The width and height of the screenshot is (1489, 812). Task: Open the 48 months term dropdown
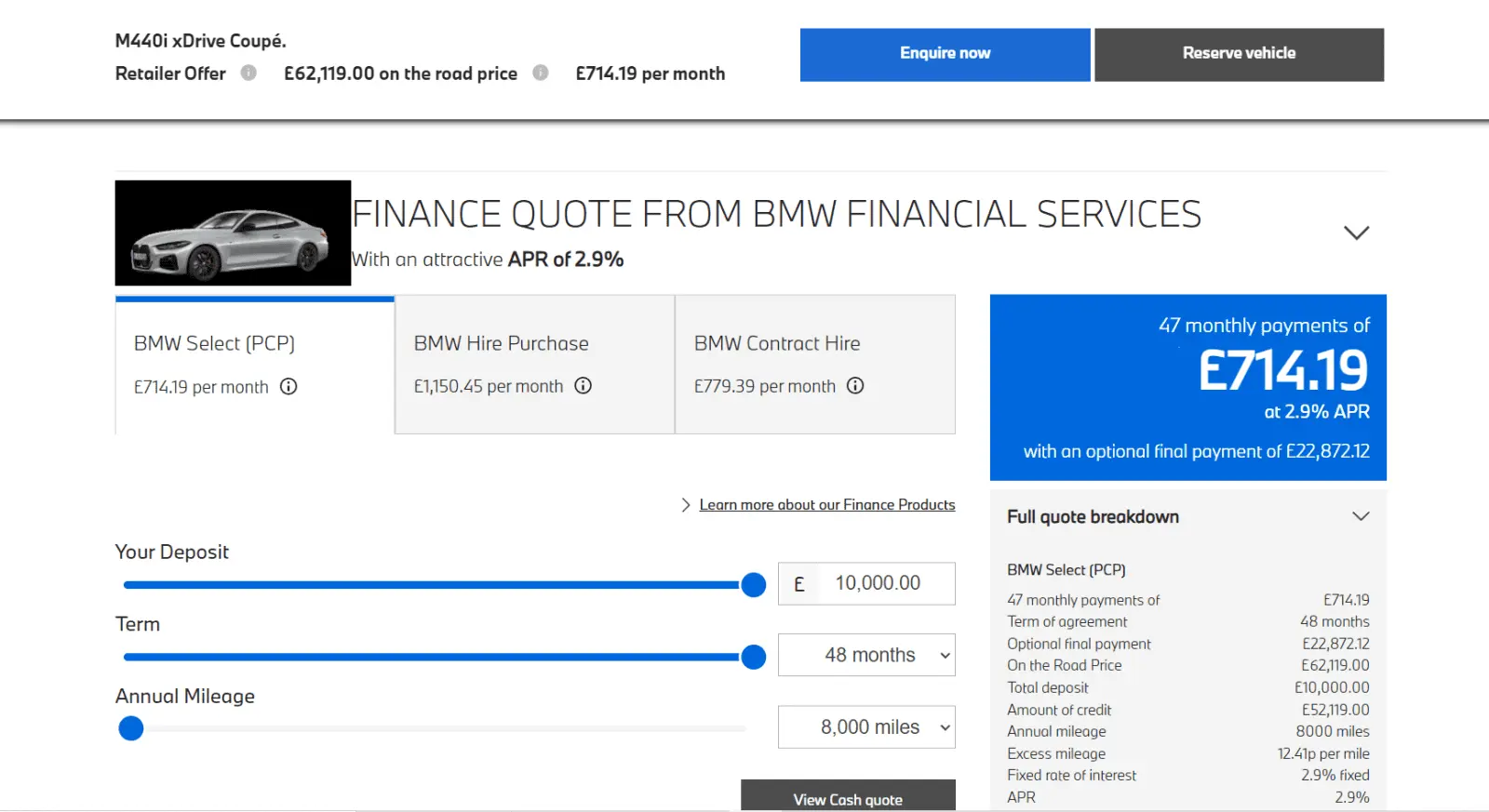tap(866, 655)
